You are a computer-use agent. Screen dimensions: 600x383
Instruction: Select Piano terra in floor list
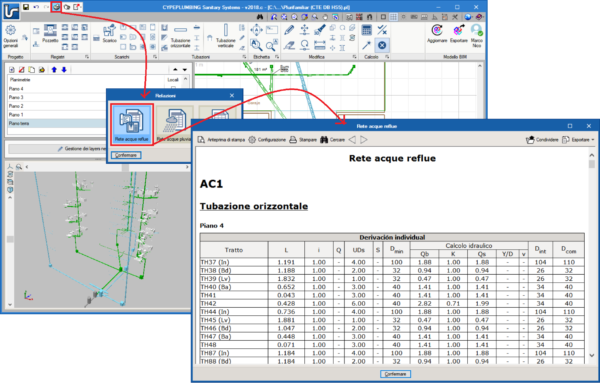tap(57, 123)
